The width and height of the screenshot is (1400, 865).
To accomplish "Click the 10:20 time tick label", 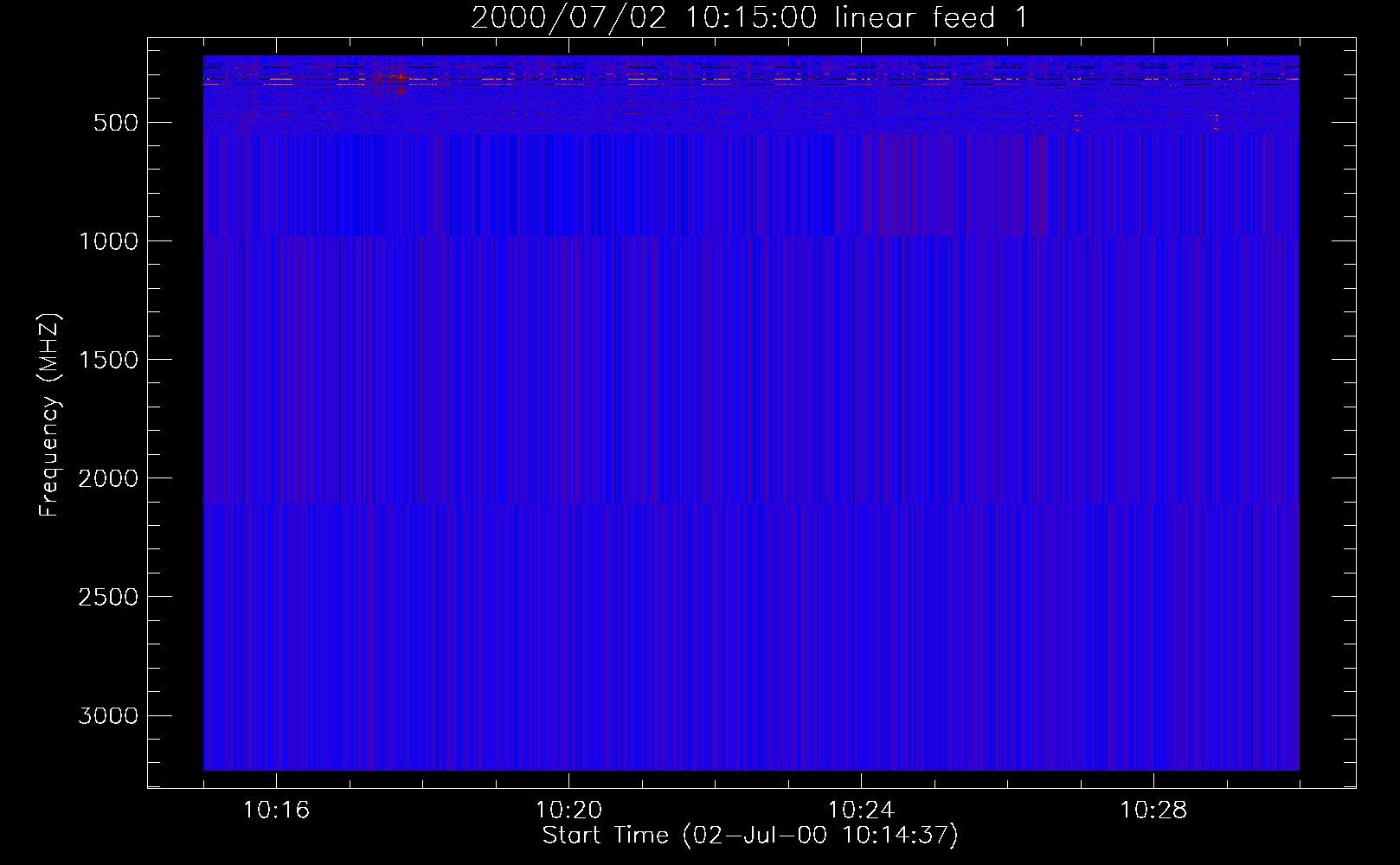I will click(x=568, y=811).
